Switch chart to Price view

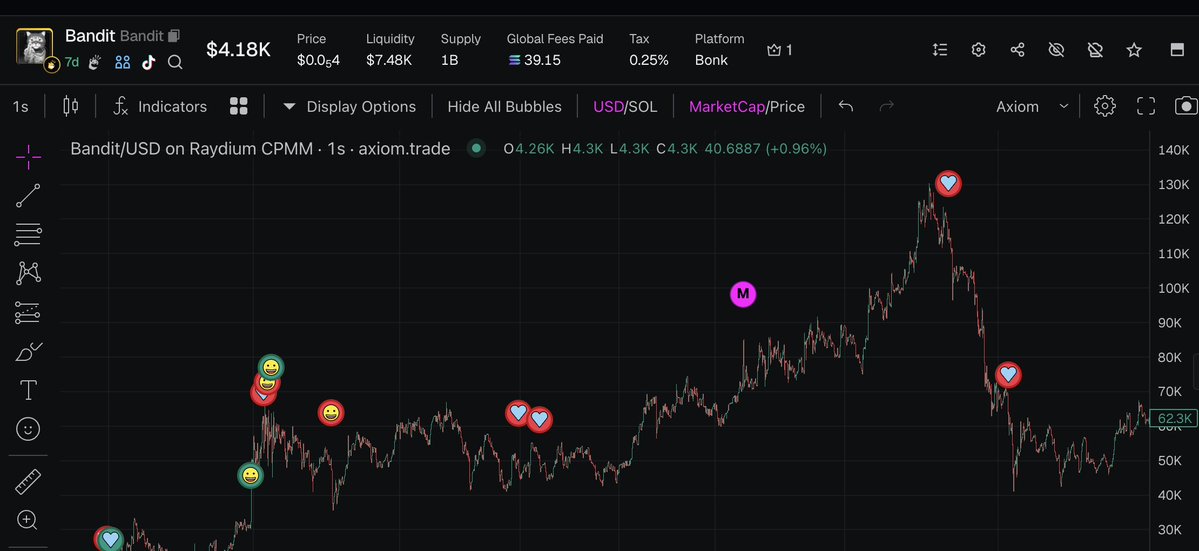click(787, 106)
